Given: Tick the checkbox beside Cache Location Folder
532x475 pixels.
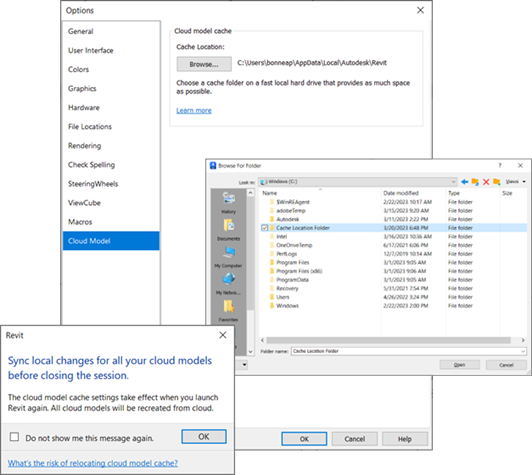Looking at the screenshot, I should pyautogui.click(x=265, y=228).
